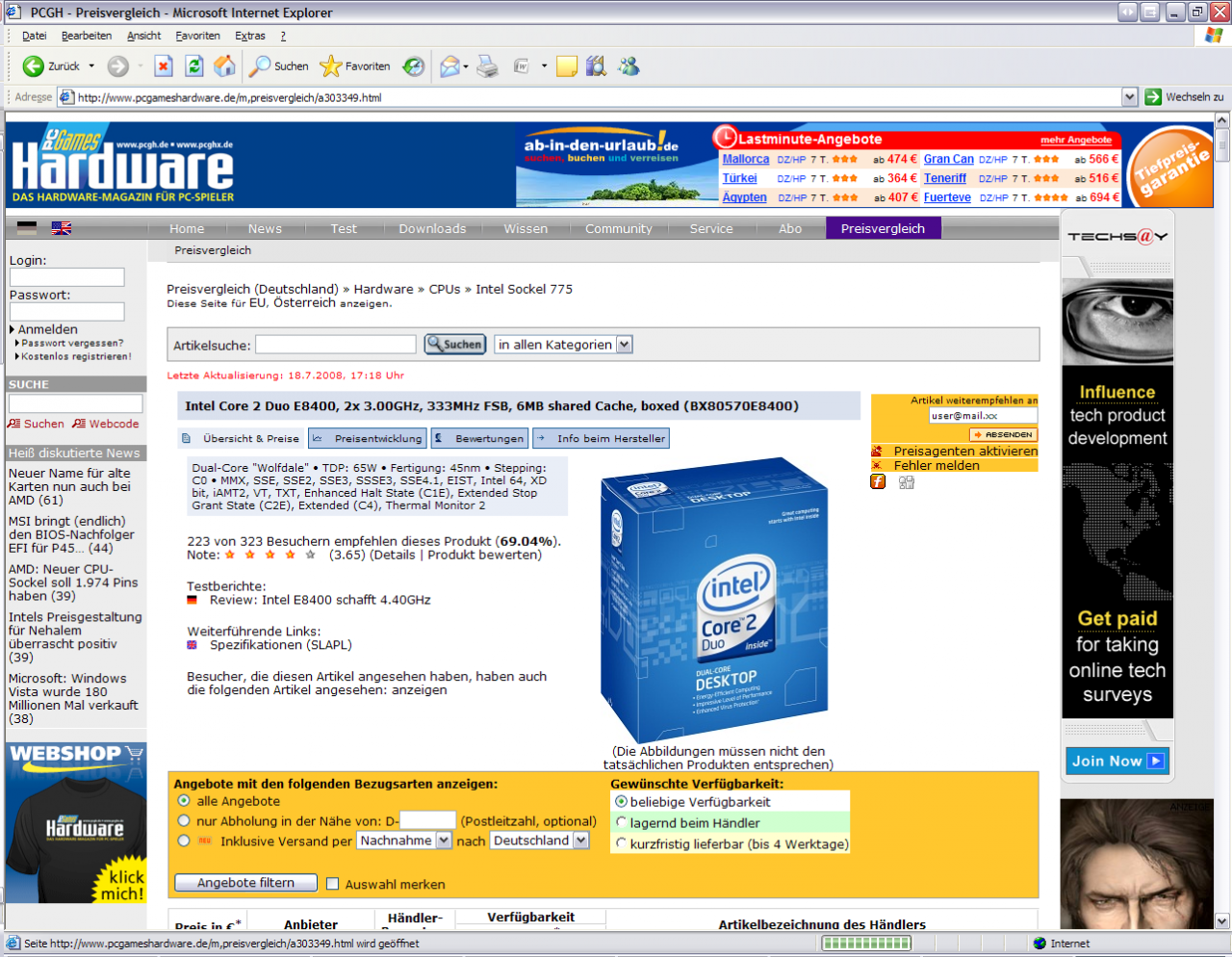Expand the address bar URL dropdown arrow
Viewport: 1232px width, 957px height.
click(x=1130, y=97)
